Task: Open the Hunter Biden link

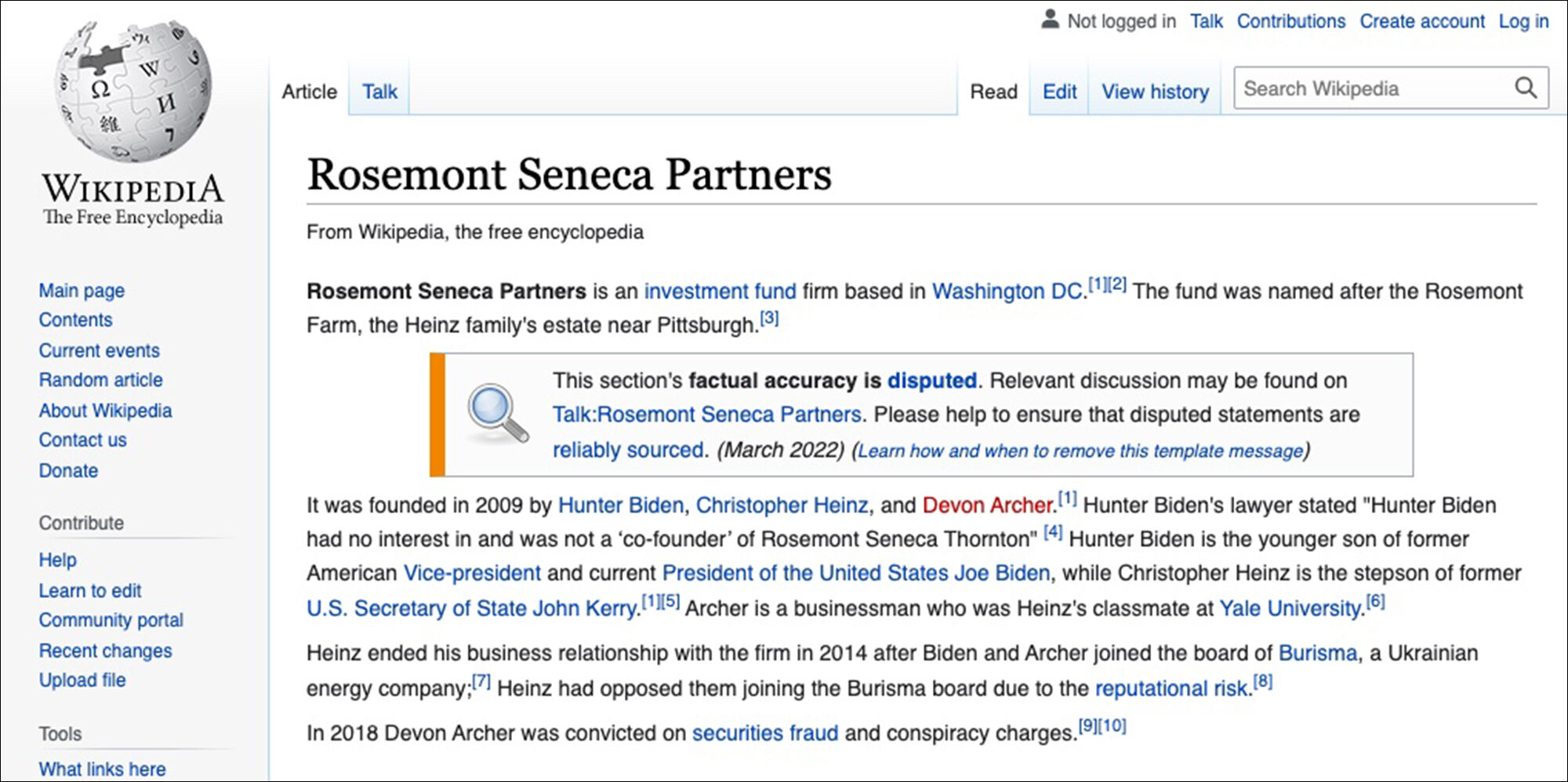Action: pos(621,505)
